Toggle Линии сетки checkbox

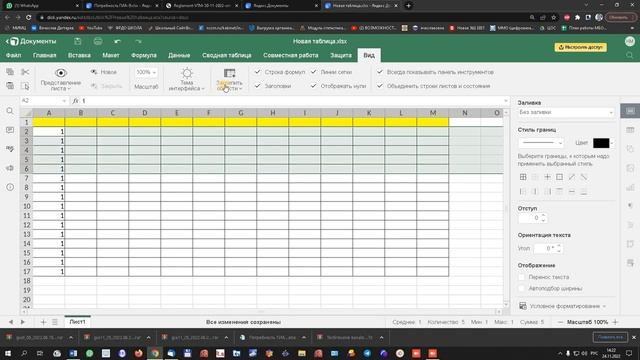pos(313,72)
